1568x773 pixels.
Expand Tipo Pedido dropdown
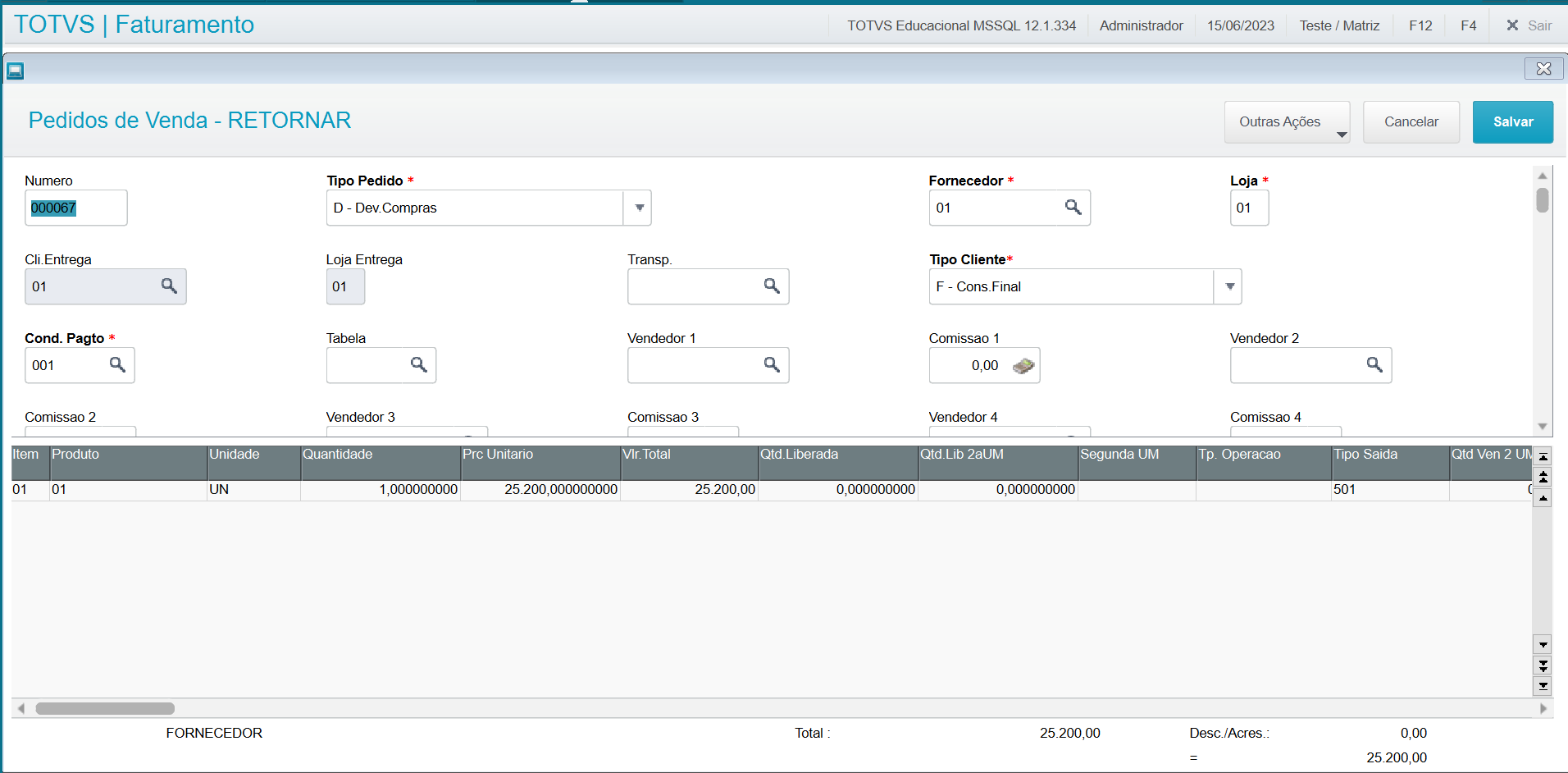pyautogui.click(x=639, y=208)
